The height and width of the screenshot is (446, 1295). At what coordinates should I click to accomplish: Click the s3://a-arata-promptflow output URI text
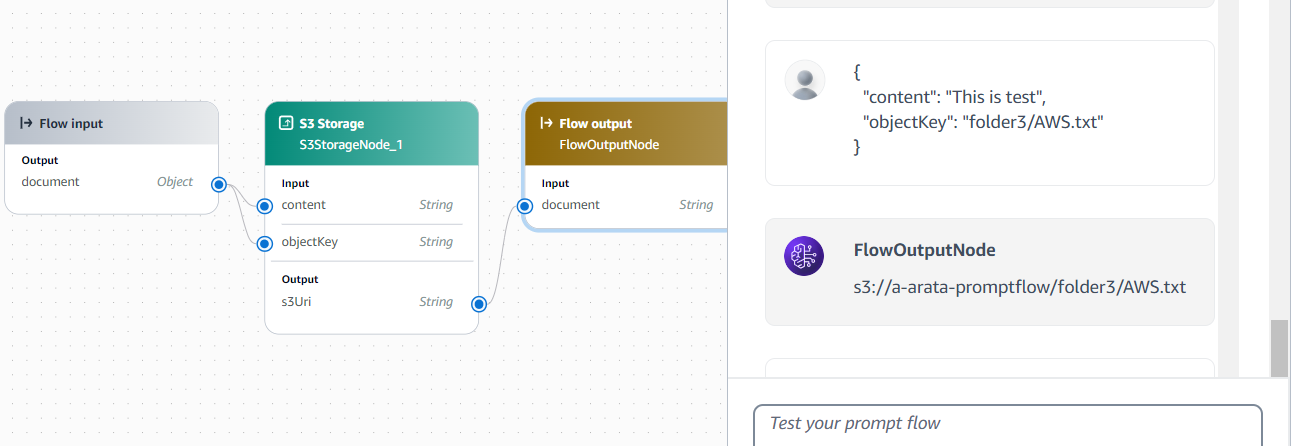1019,287
